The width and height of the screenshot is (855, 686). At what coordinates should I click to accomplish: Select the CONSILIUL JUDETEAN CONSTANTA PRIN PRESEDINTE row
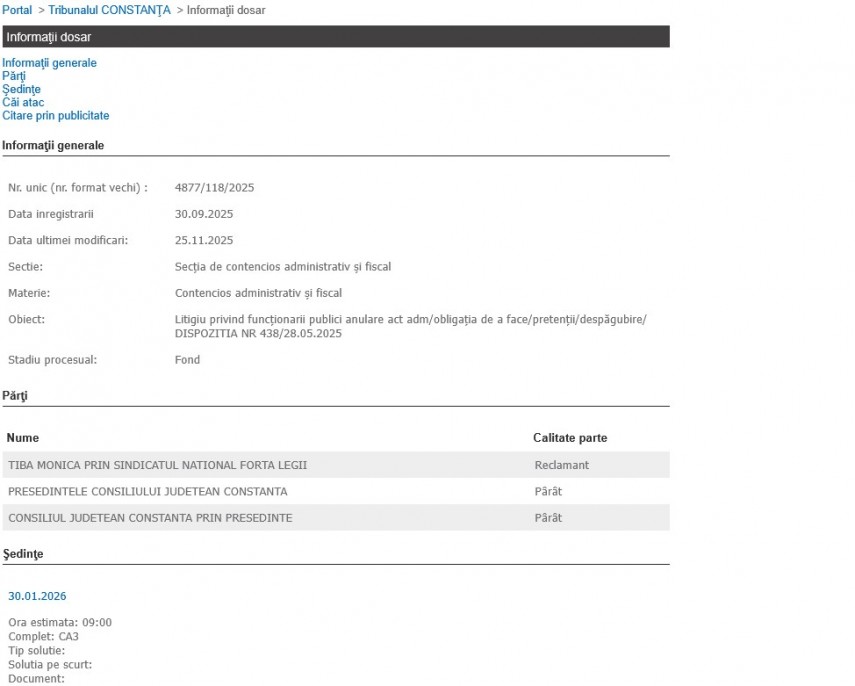click(x=150, y=518)
